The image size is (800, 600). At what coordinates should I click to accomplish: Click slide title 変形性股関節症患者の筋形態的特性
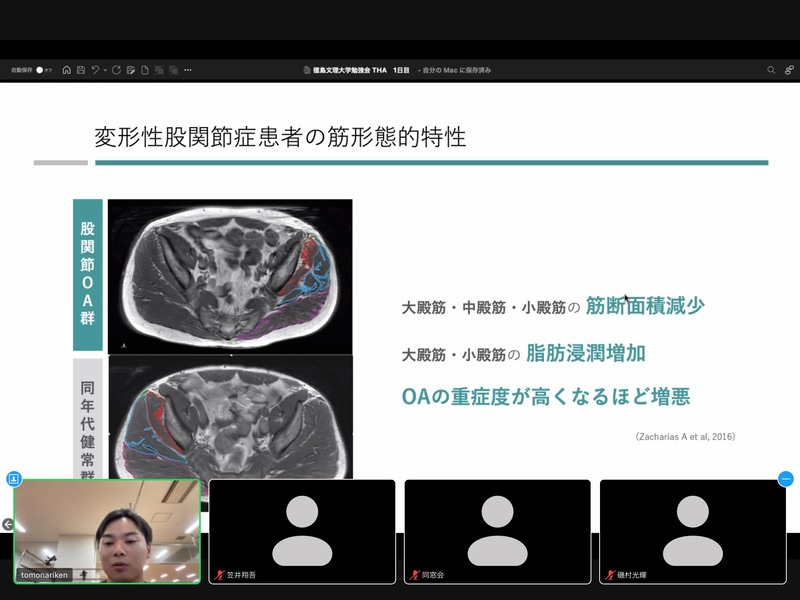pos(280,137)
